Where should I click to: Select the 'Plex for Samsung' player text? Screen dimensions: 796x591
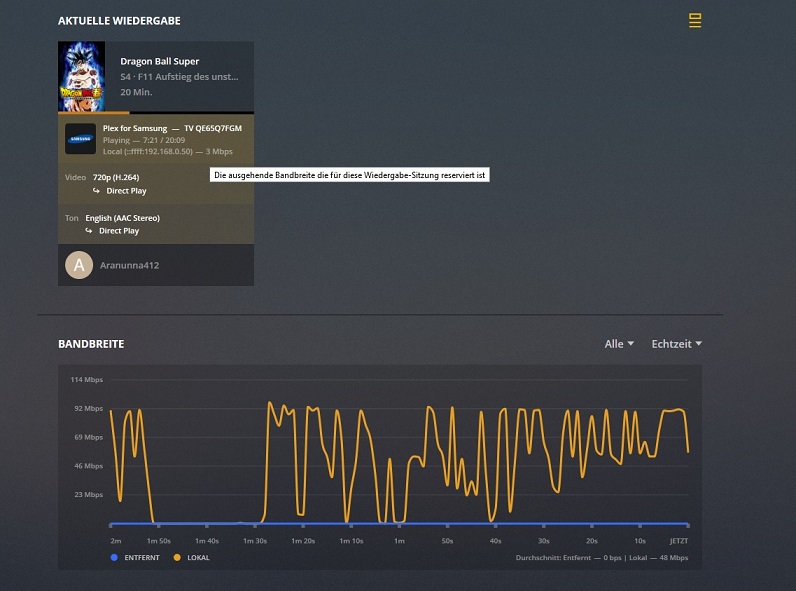(x=135, y=128)
